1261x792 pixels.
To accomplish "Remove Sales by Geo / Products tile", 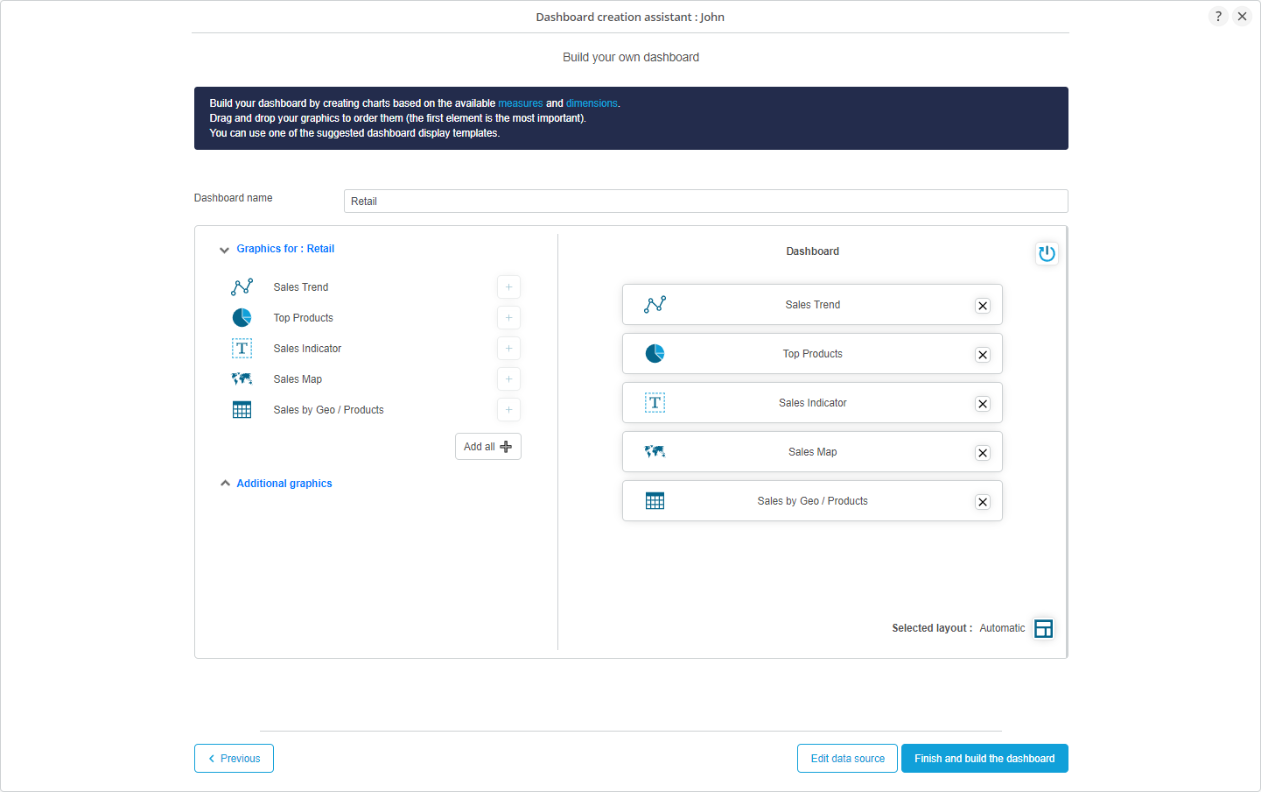I will [982, 502].
